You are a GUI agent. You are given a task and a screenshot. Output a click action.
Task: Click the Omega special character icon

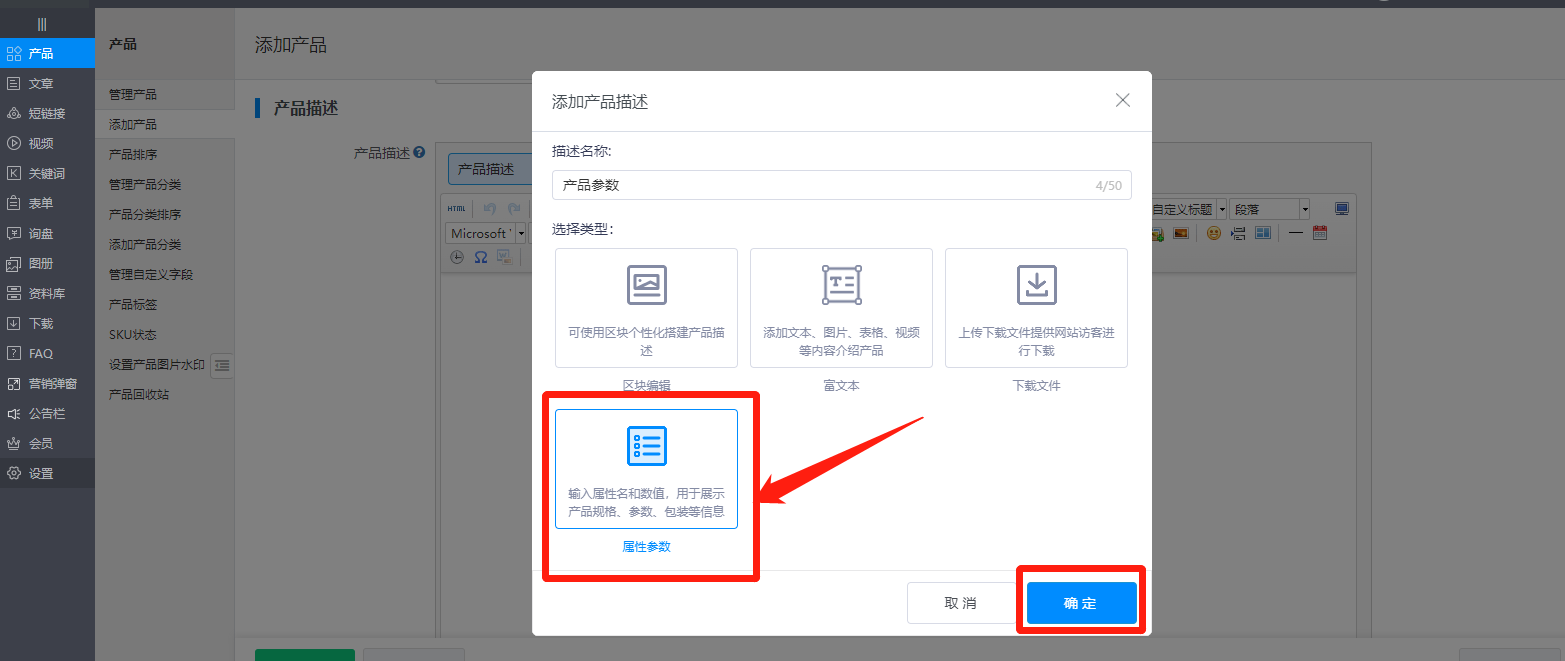[480, 257]
